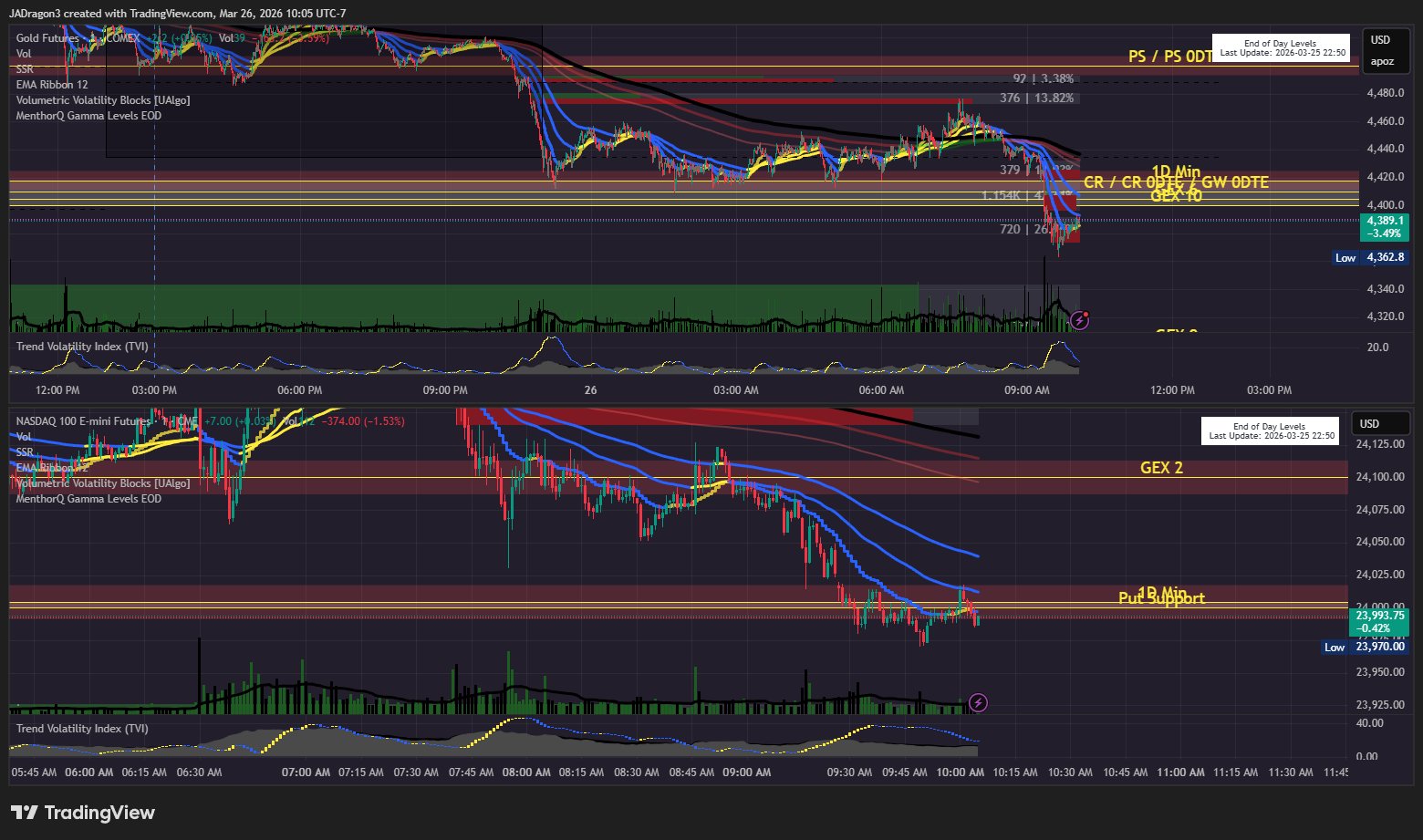
Task: Click the End of Day Levels box on Gold chart
Action: pos(1281,47)
